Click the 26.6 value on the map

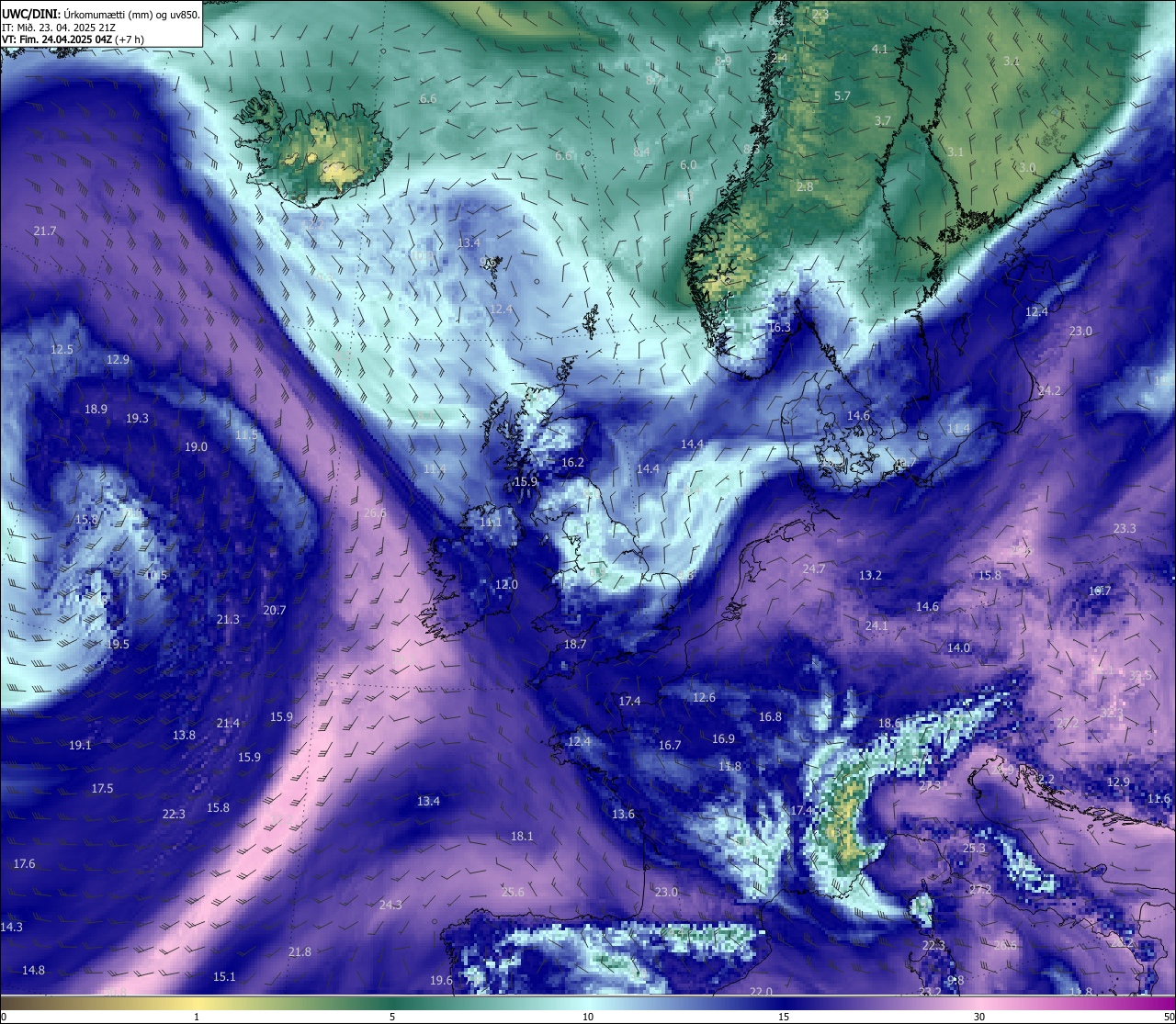[x=375, y=513]
